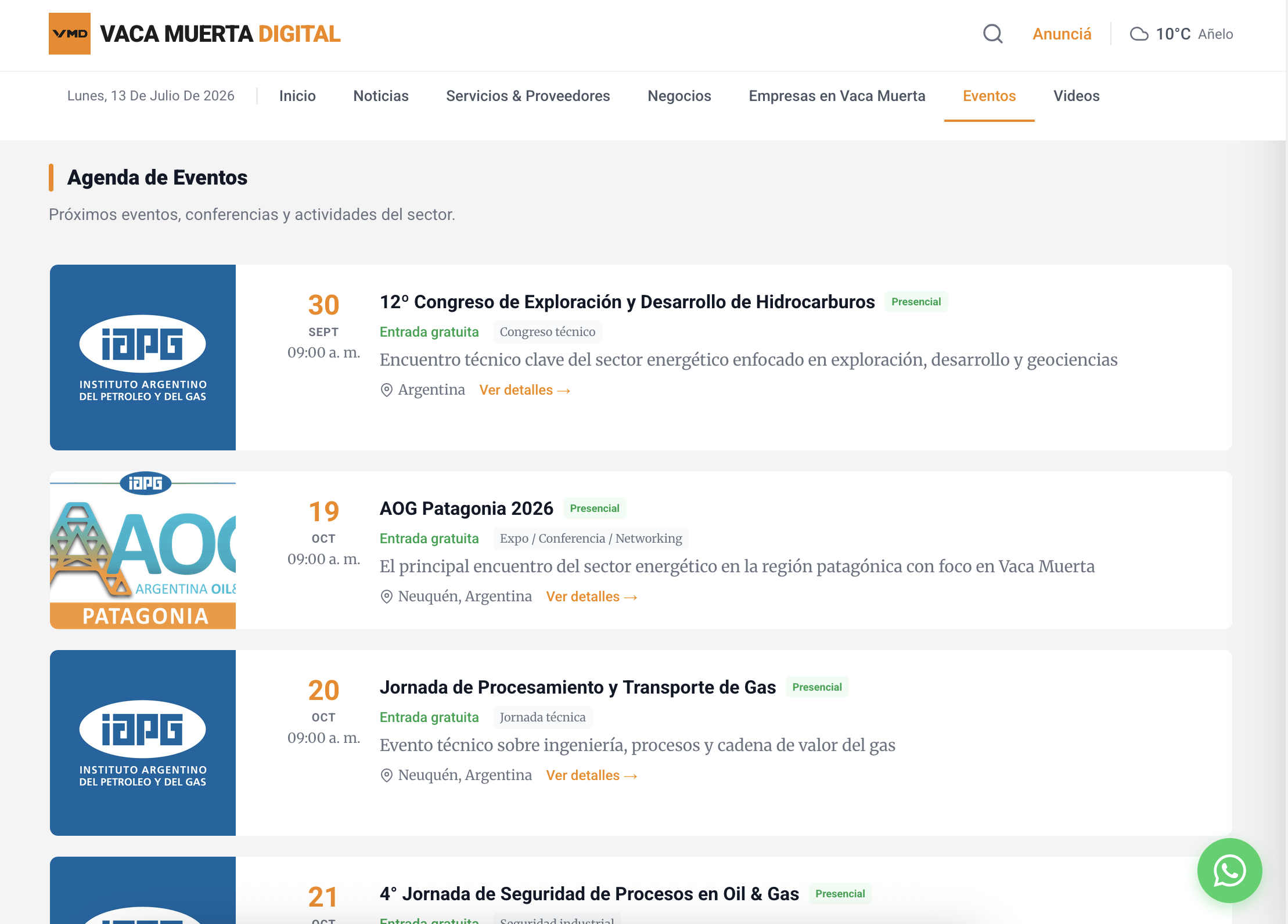
Task: Select the Eventos tab
Action: click(989, 96)
